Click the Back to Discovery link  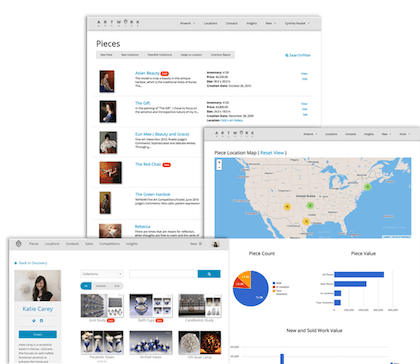click(x=33, y=263)
